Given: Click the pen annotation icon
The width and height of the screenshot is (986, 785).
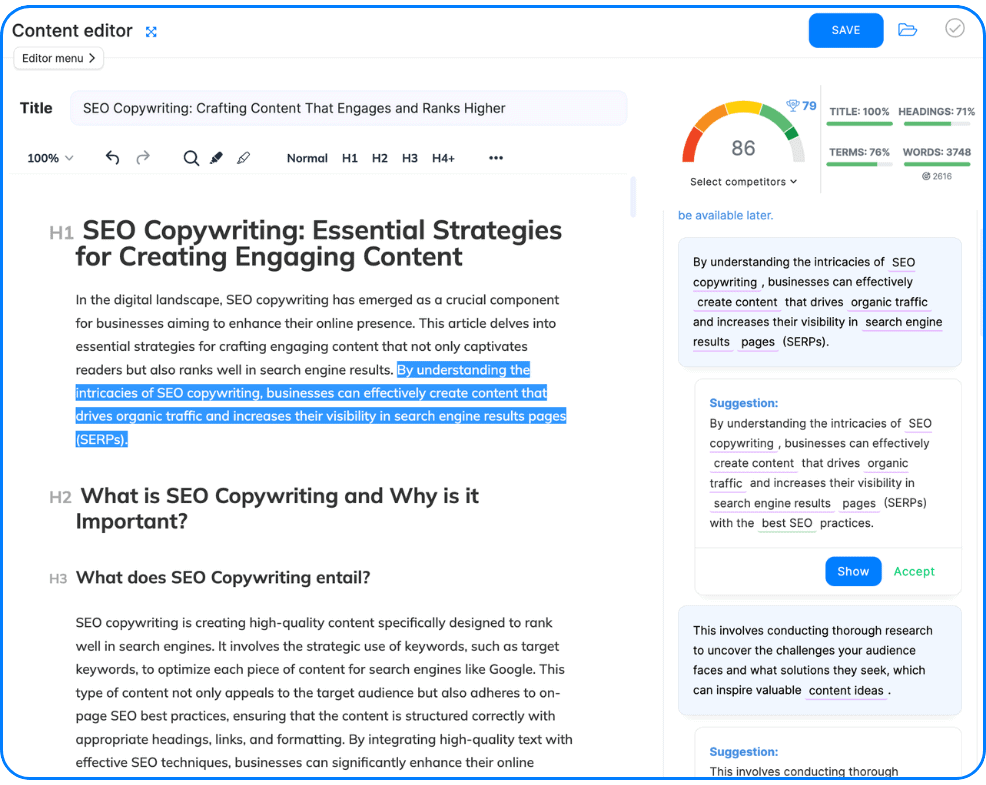Looking at the screenshot, I should pos(243,157).
